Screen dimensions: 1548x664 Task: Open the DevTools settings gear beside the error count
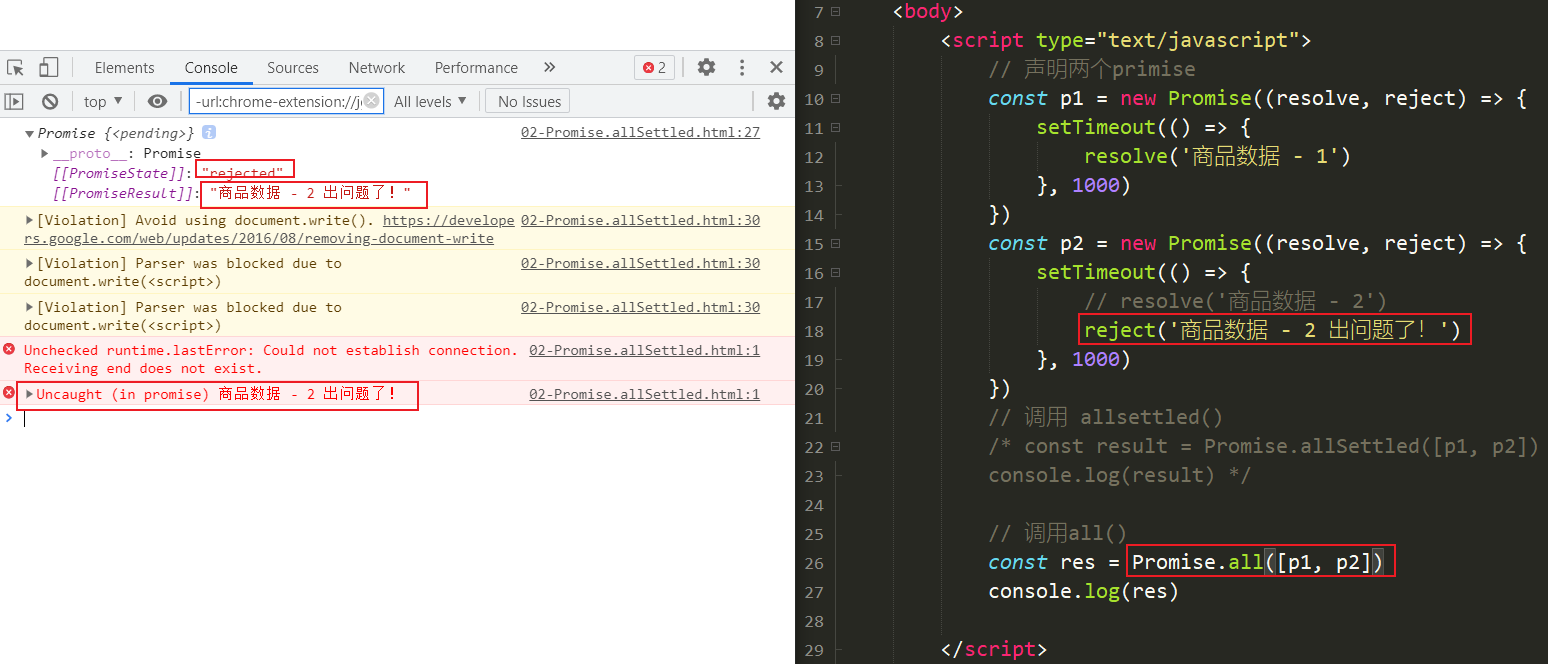click(x=706, y=68)
